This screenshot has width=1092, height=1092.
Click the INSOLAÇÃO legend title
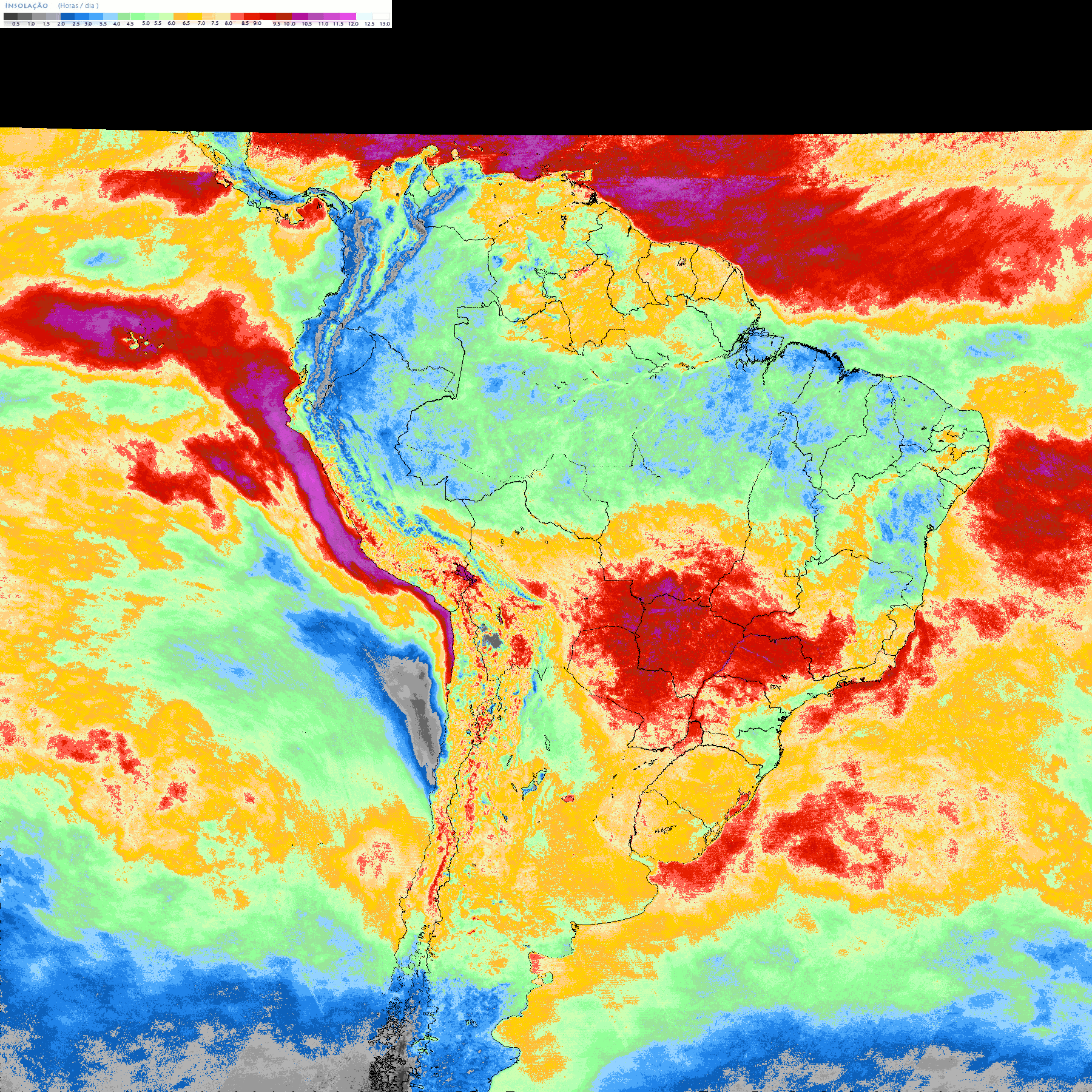tap(27, 5)
